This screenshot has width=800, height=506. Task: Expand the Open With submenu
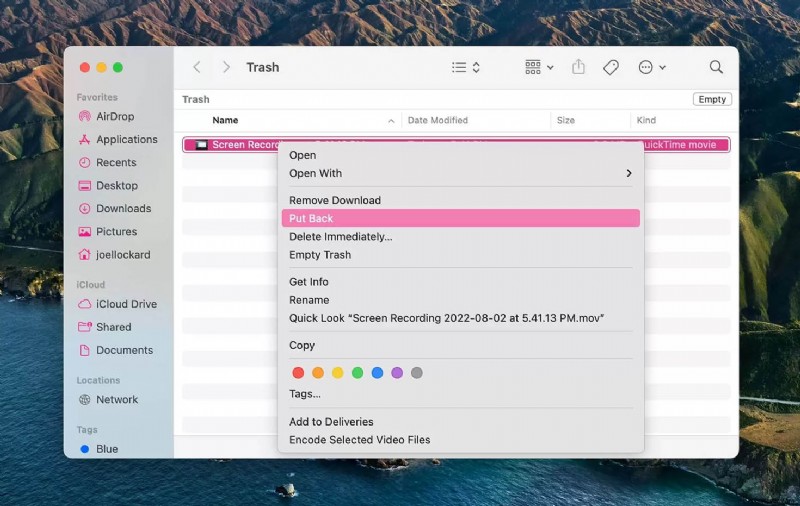point(461,173)
